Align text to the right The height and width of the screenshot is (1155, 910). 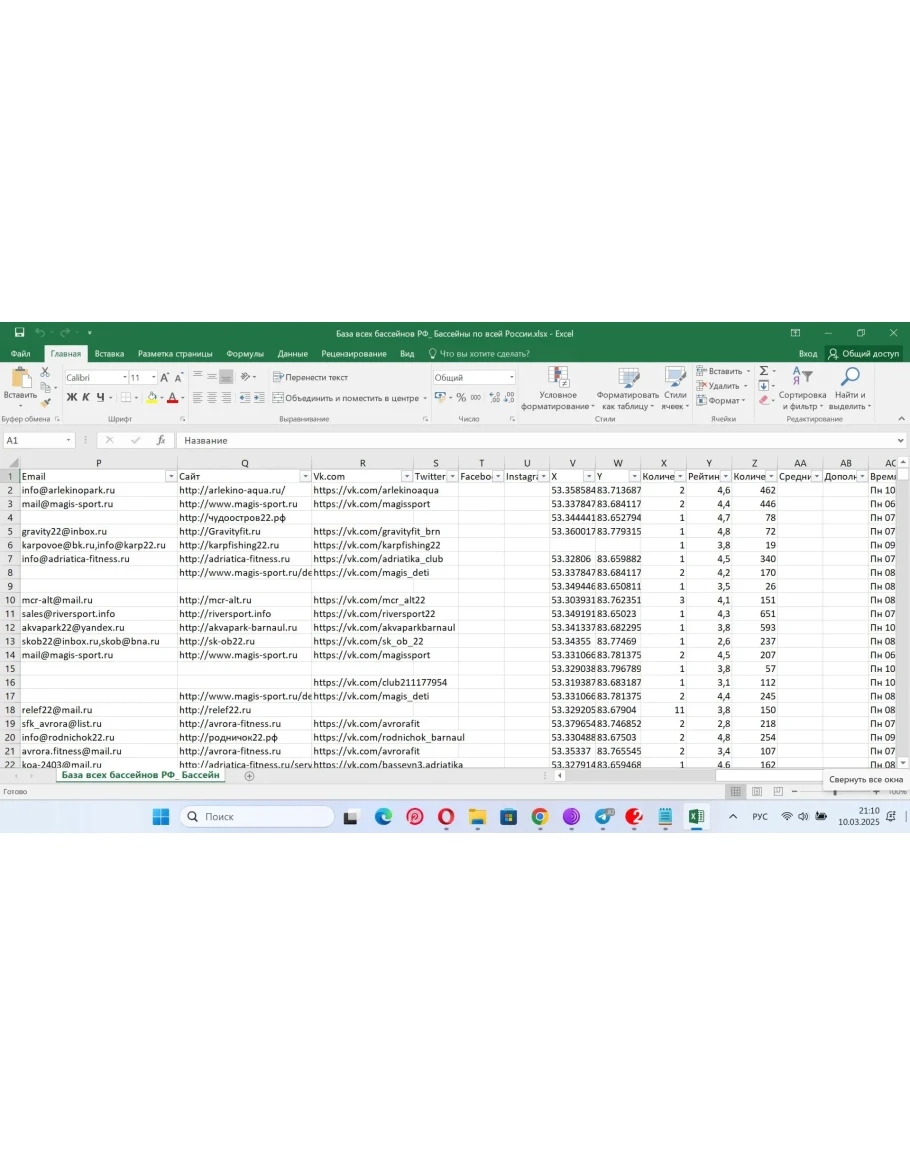pyautogui.click(x=226, y=398)
